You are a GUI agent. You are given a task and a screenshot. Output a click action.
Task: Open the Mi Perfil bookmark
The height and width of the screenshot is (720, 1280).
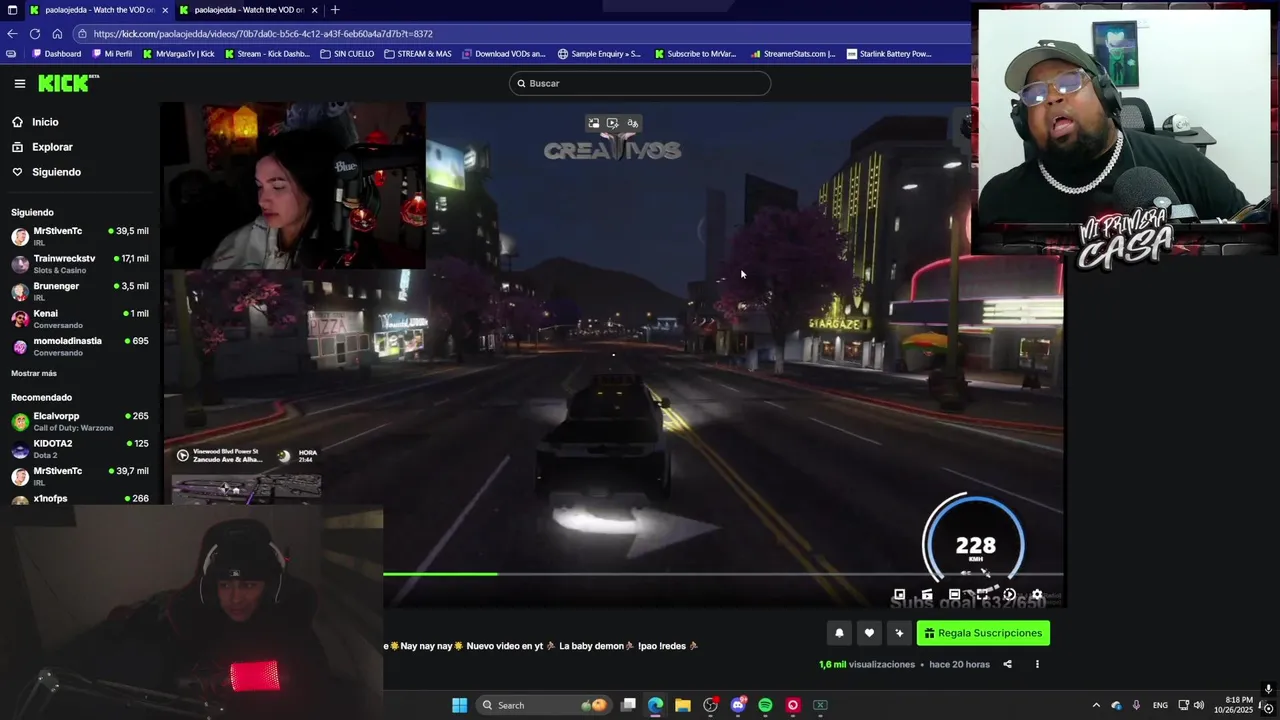click(112, 54)
